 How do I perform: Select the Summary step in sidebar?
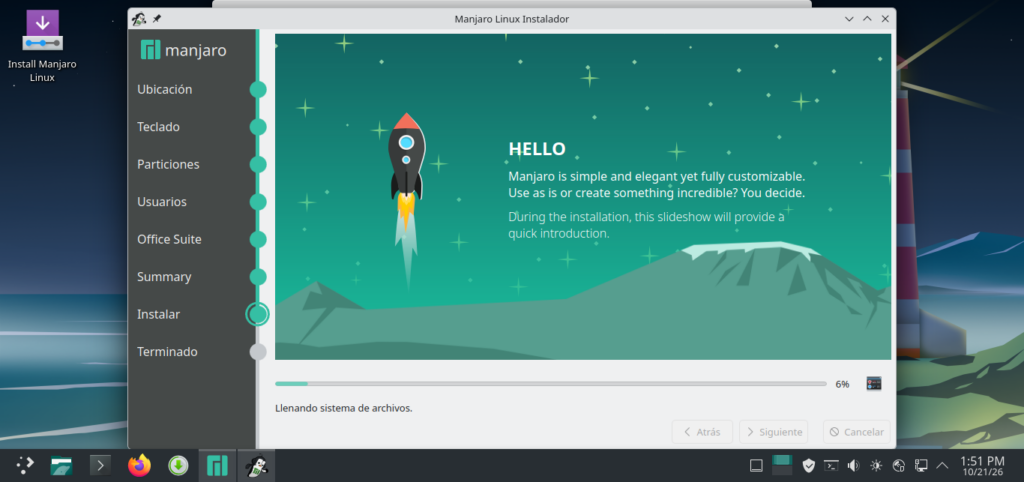(x=164, y=277)
